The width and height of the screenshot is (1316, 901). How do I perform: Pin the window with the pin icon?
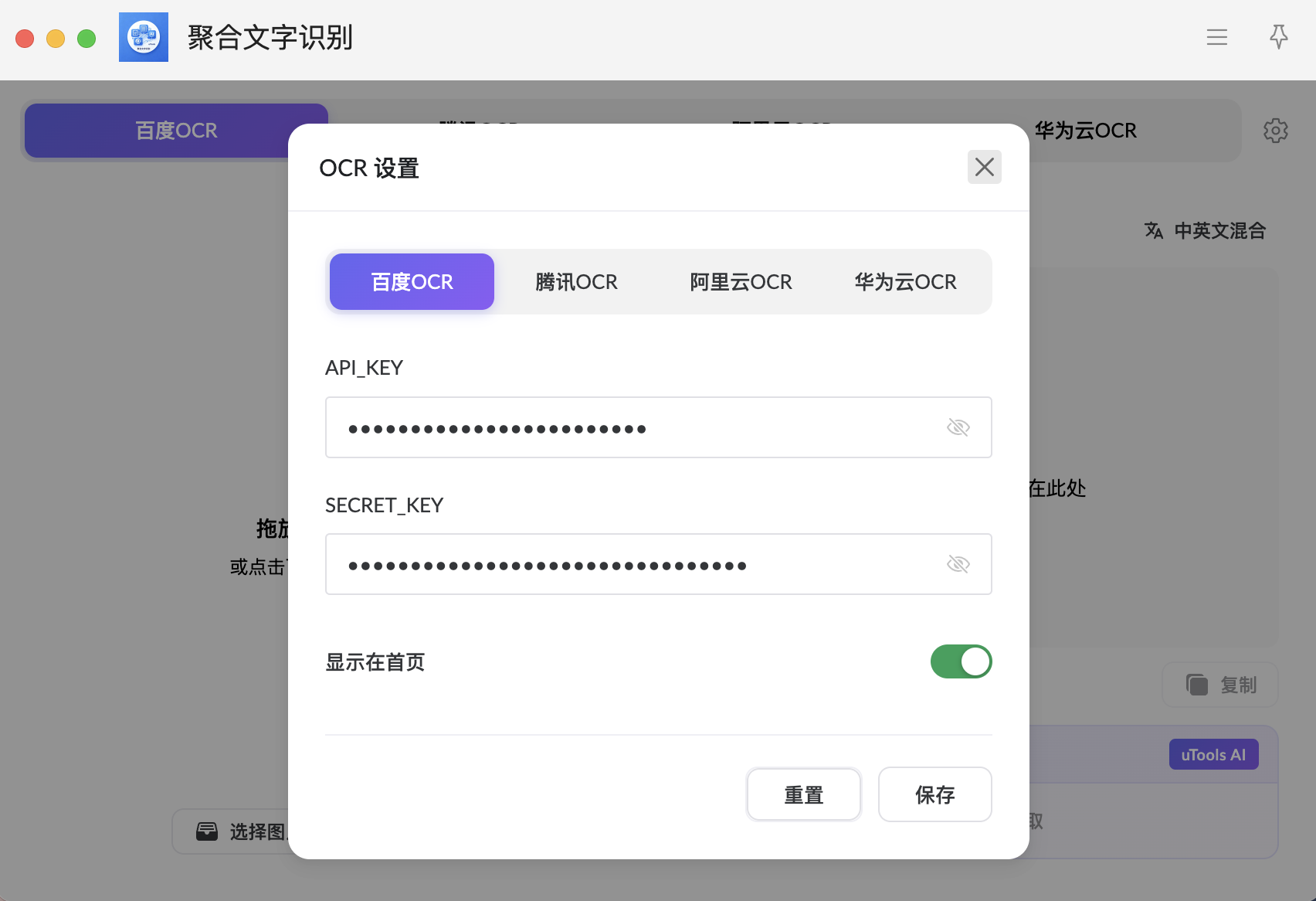(1278, 36)
